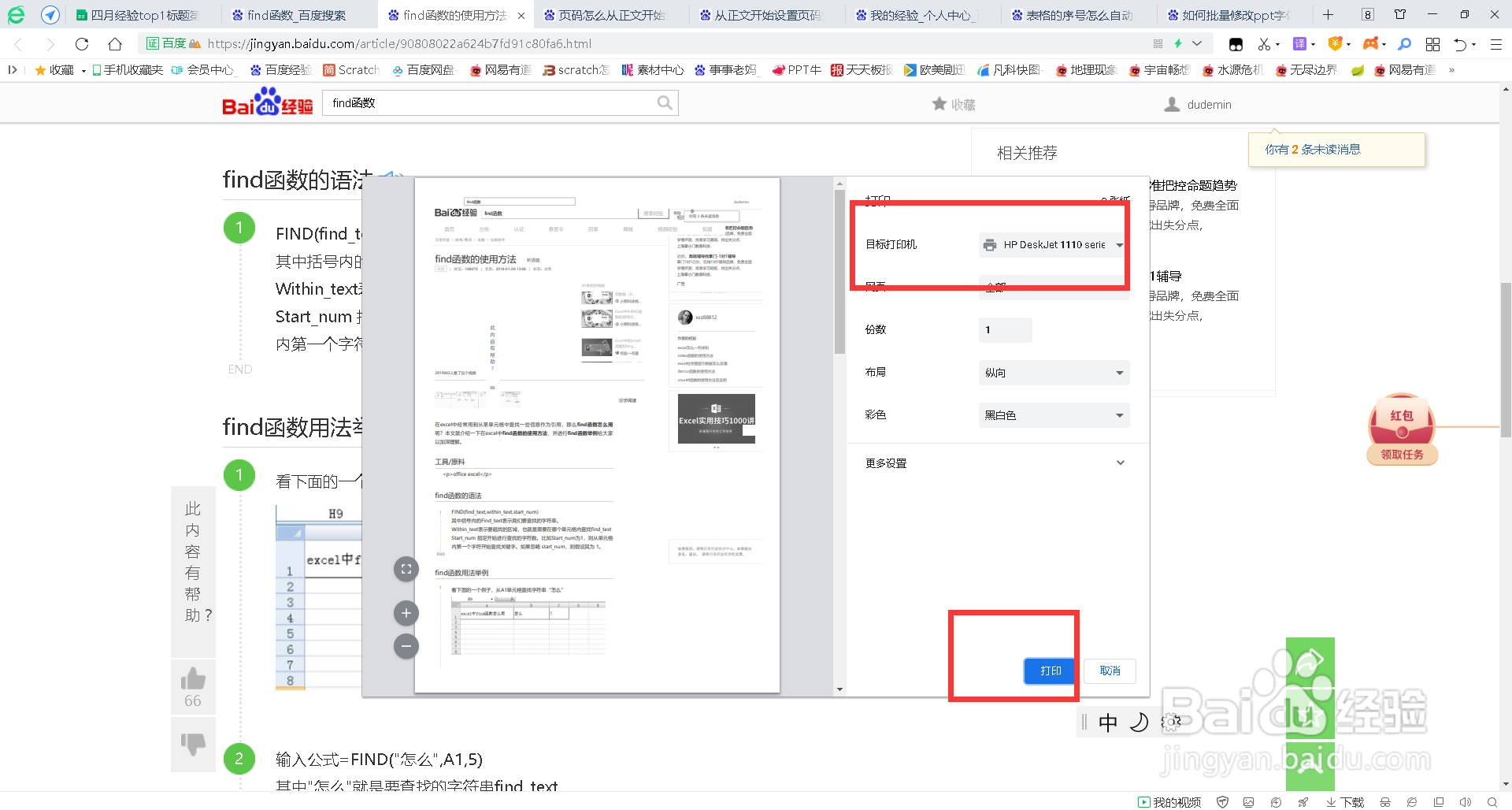Screen dimensions: 1512x810
Task: Expand the 更多设置 section
Action: click(x=993, y=463)
